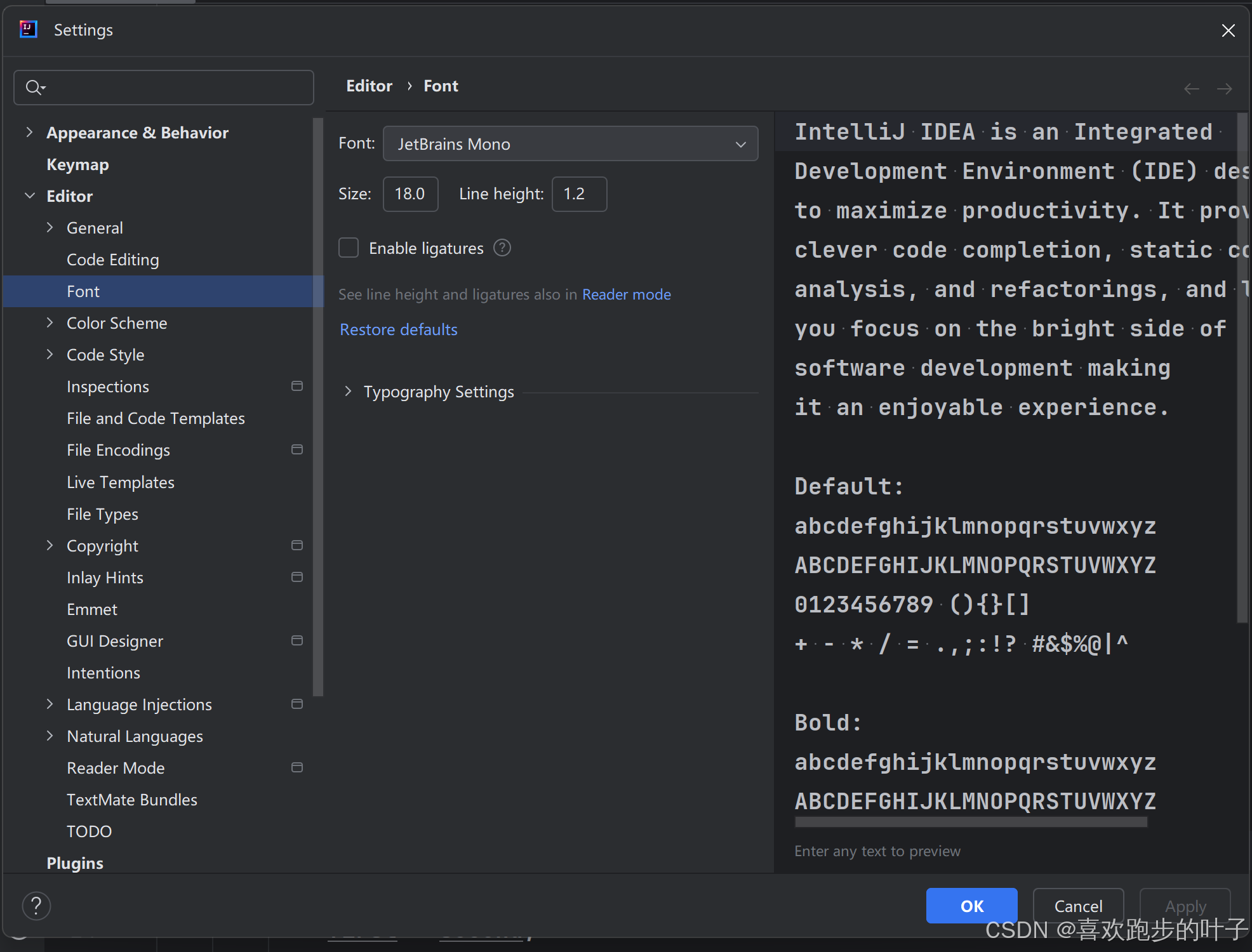Click the font Size input field
1252x952 pixels.
point(410,194)
